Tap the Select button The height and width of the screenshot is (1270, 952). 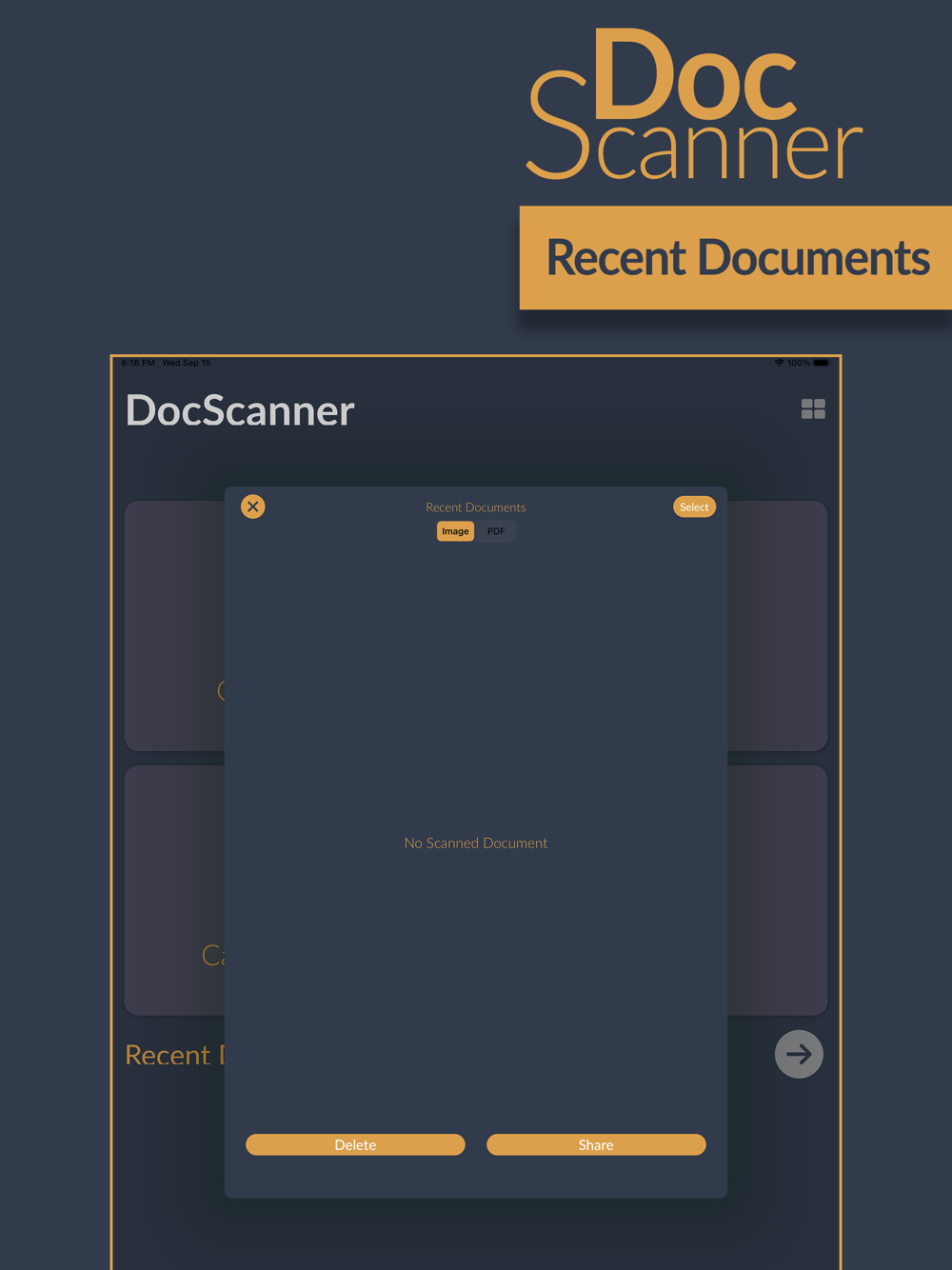[694, 506]
